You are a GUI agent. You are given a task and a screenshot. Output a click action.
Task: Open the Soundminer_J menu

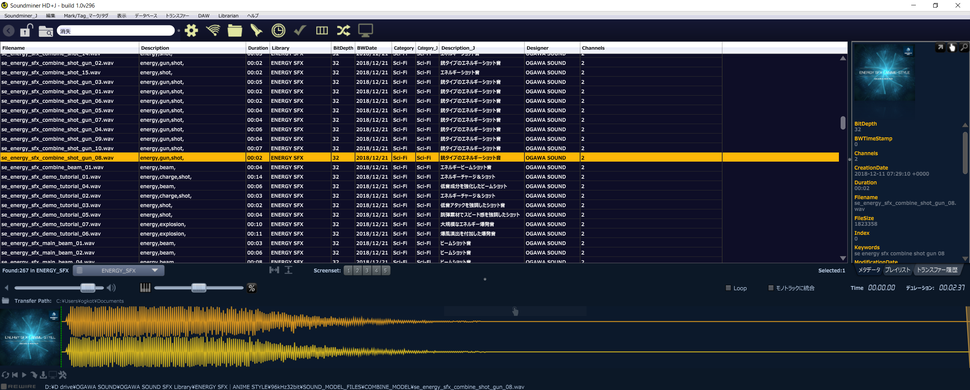tap(20, 14)
